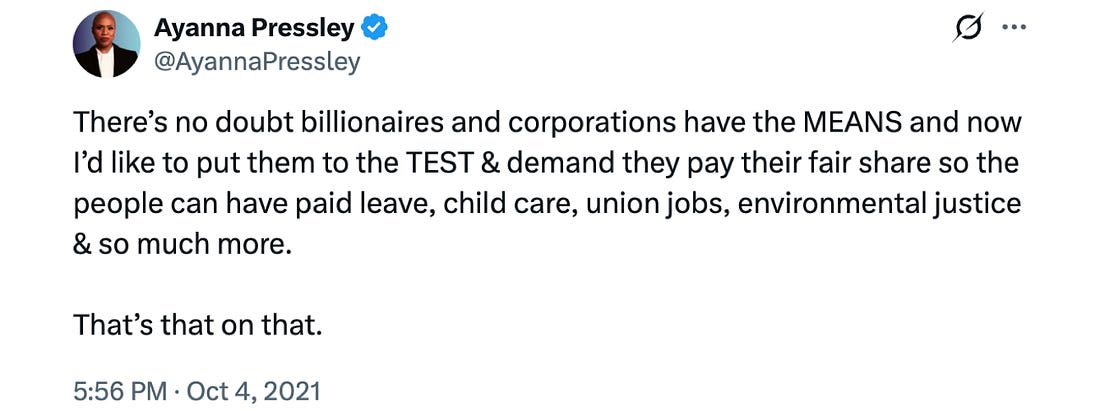The image size is (1100, 411).
Task: Click the Grok slashed-circle icon
Action: pyautogui.click(x=969, y=29)
